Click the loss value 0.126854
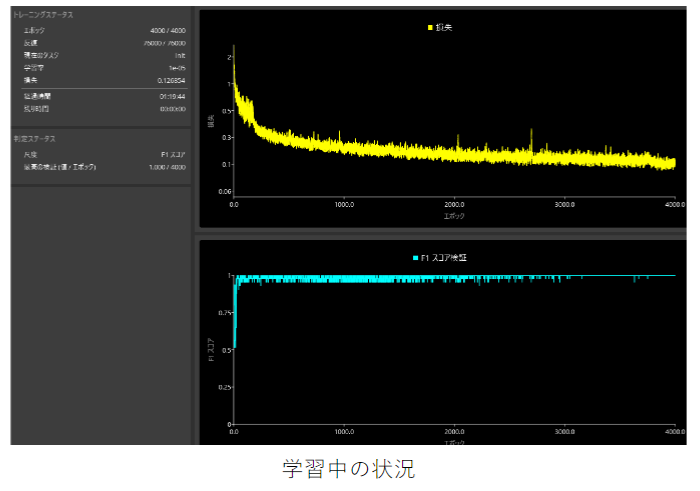This screenshot has width=700, height=491. (x=169, y=79)
